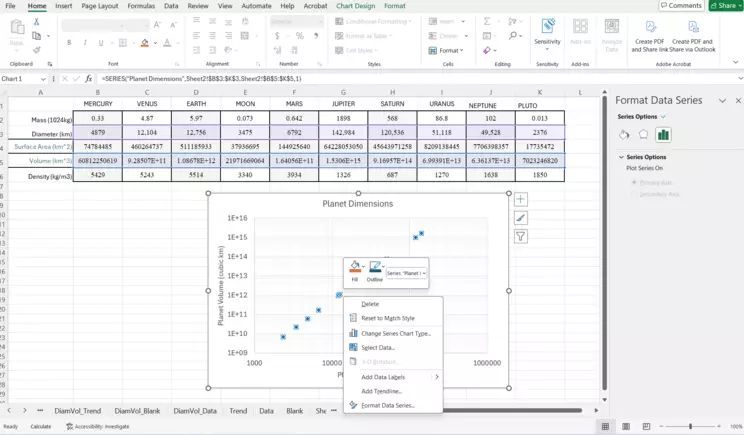Choose Delete from context menu

[370, 304]
